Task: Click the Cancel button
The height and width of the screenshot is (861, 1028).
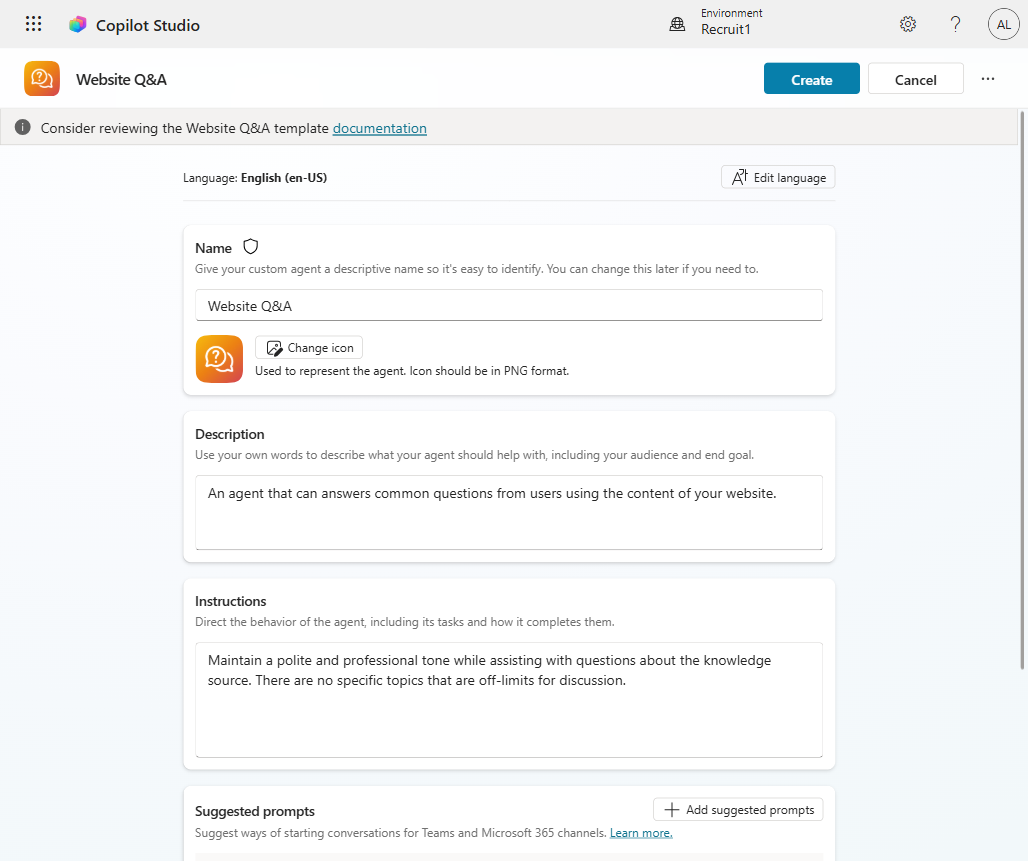Action: (915, 79)
